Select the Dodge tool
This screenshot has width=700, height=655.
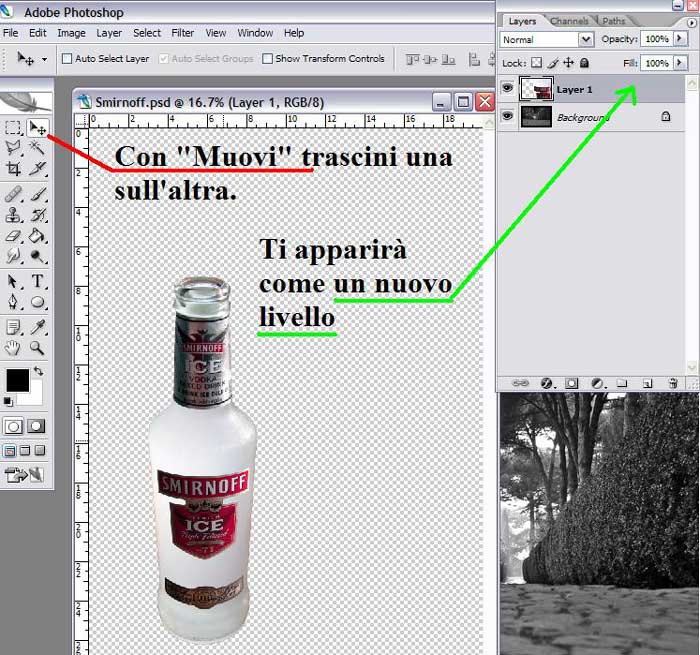point(38,255)
